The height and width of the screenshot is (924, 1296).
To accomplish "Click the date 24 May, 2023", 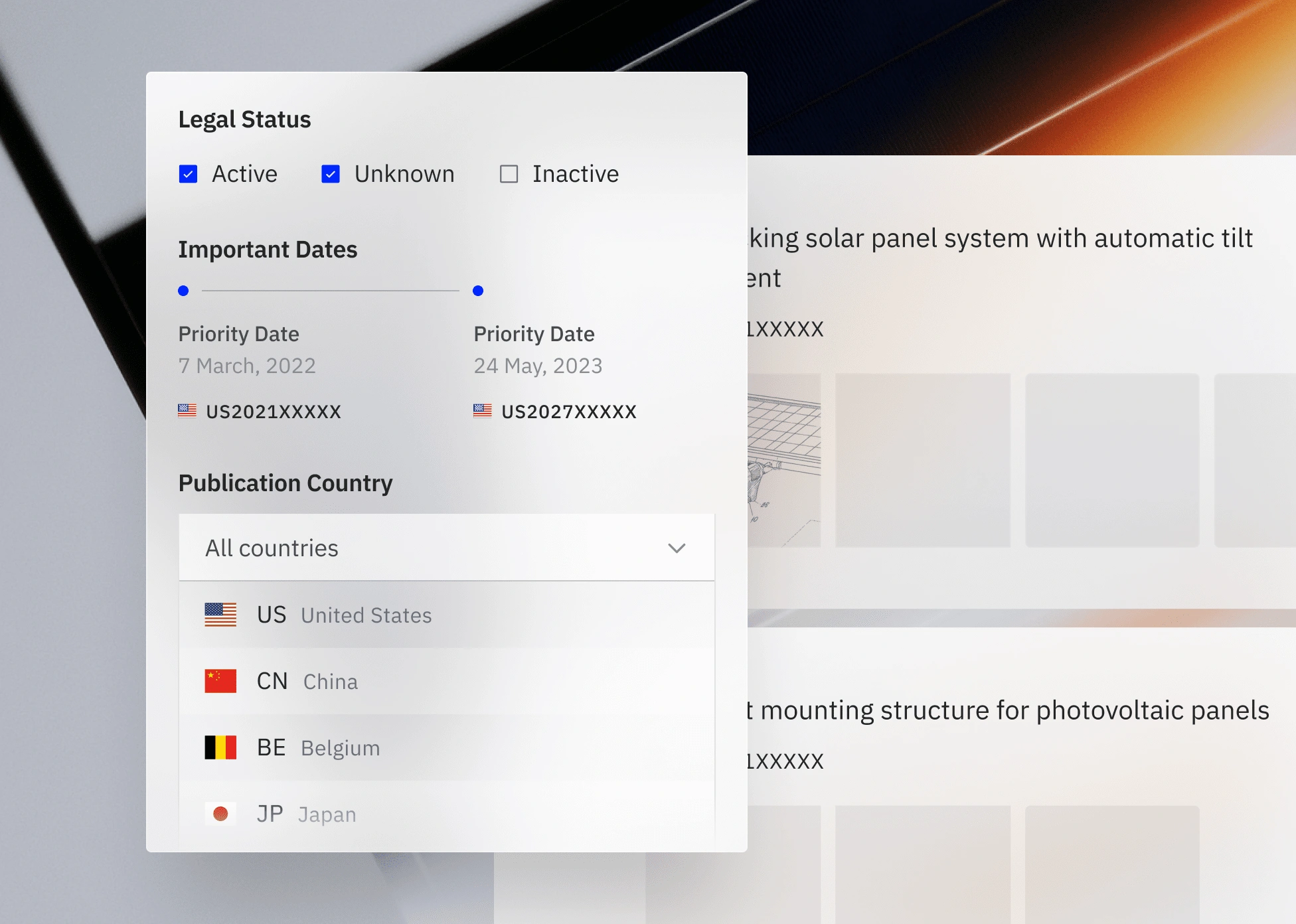I will [x=538, y=366].
